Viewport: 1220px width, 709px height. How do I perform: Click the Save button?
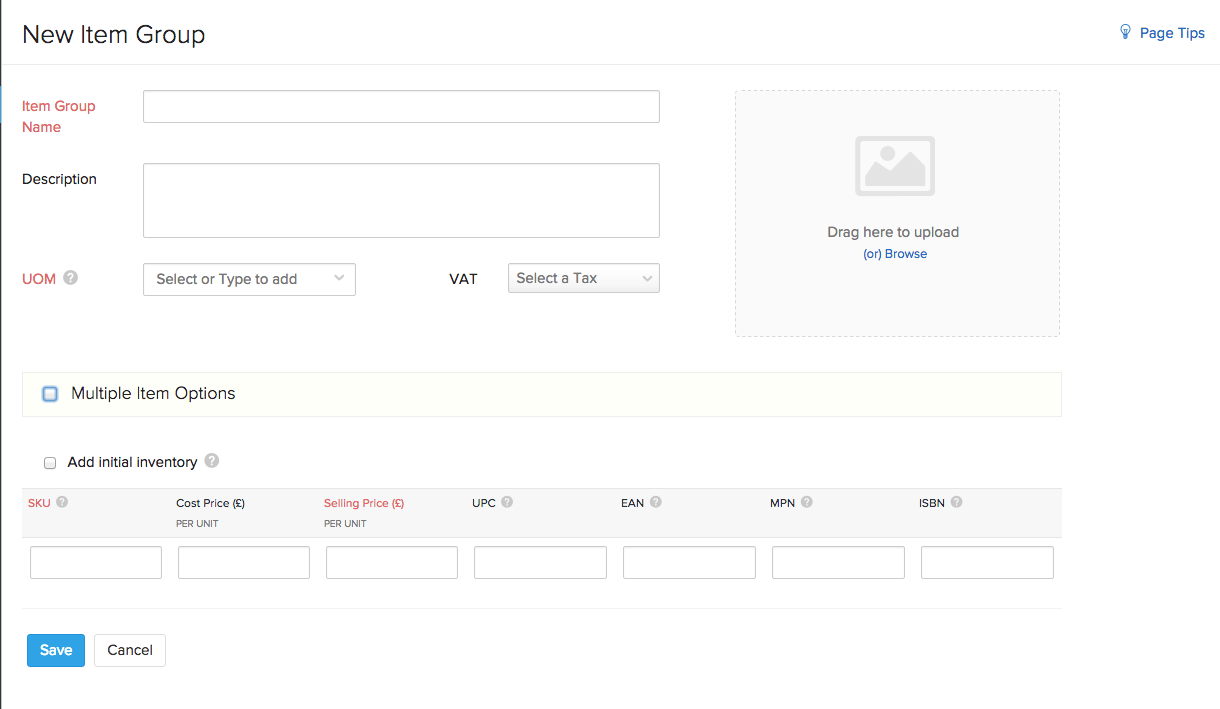pyautogui.click(x=56, y=650)
